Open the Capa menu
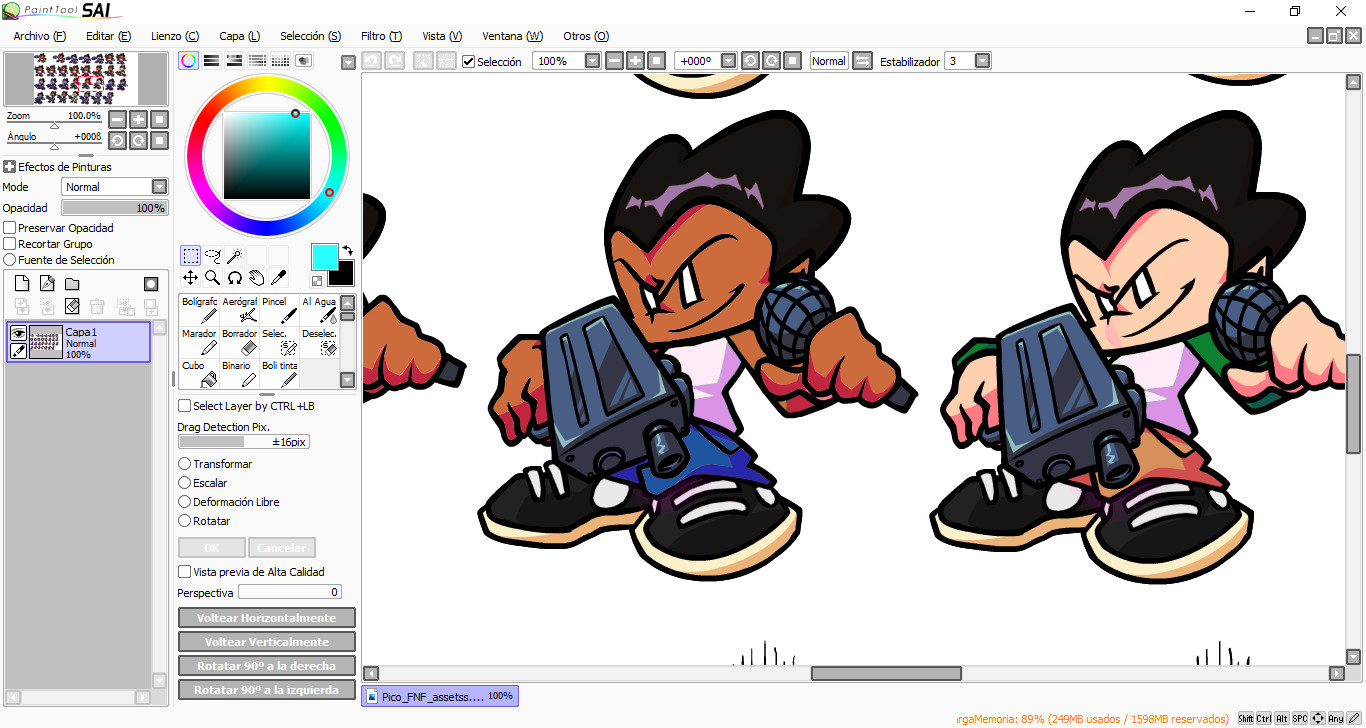The height and width of the screenshot is (728, 1366). 239,36
